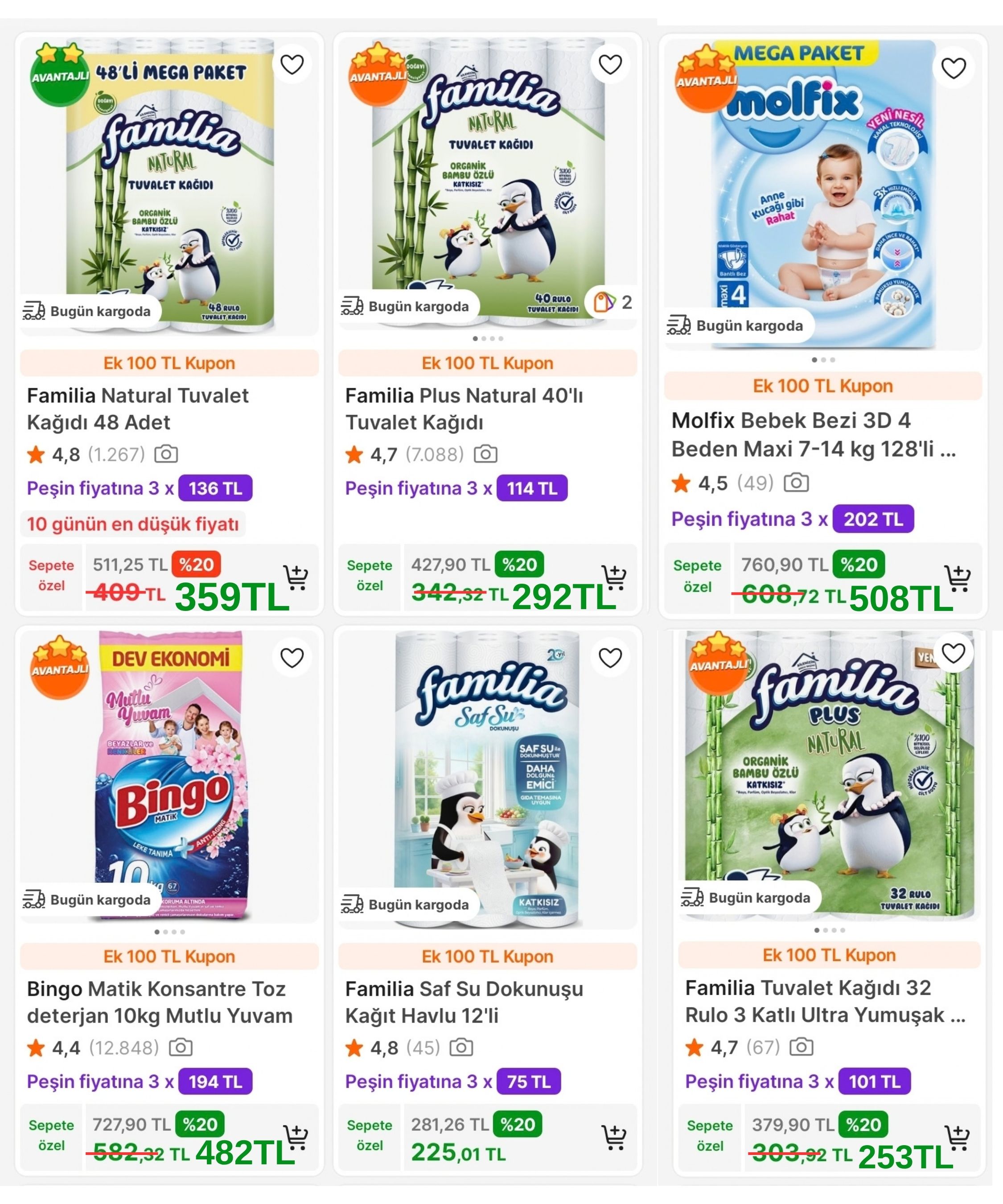Open photo reviews for Familia Natural 48 Adet

[x=166, y=454]
